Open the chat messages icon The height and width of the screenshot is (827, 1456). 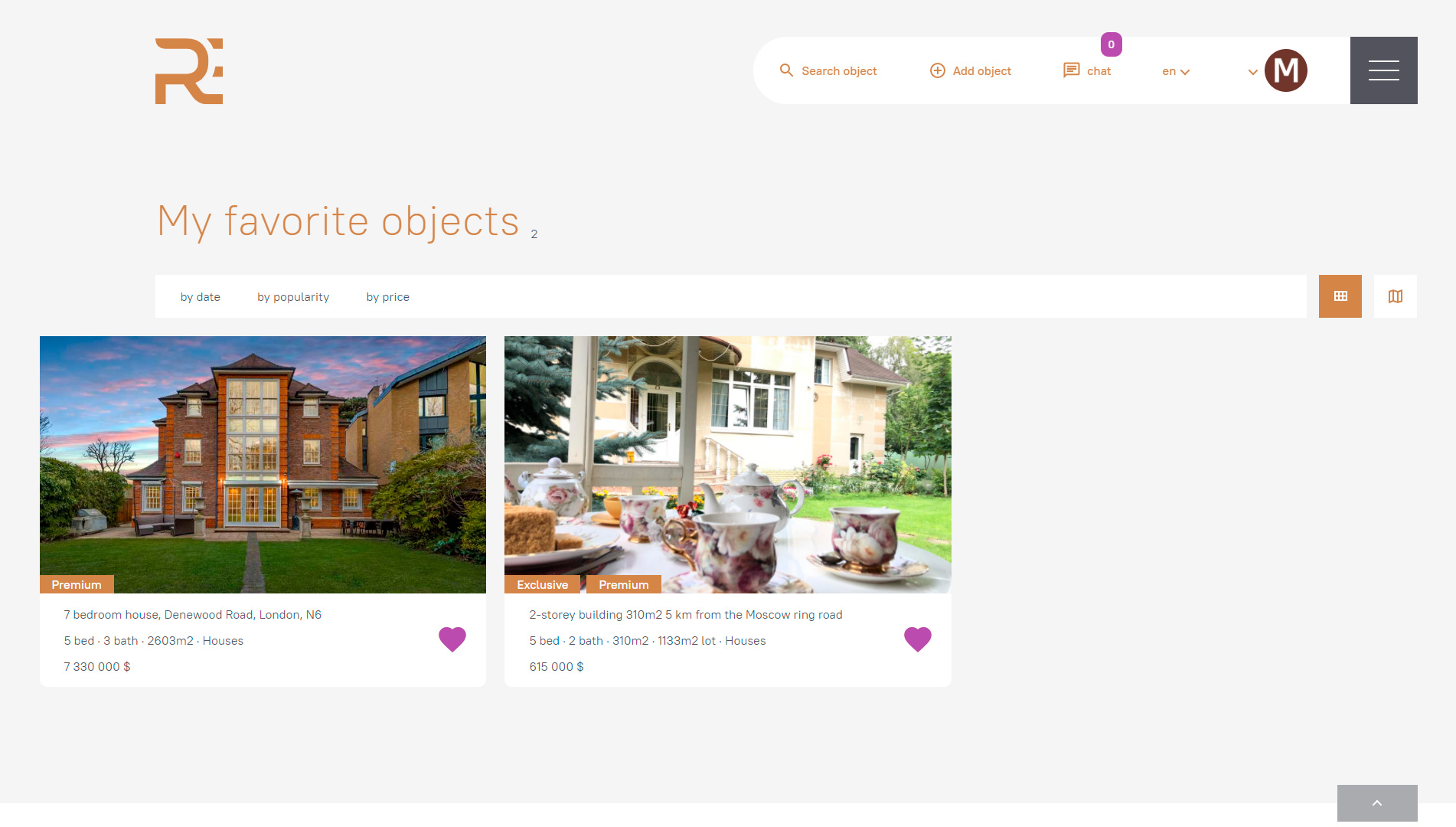pos(1071,70)
